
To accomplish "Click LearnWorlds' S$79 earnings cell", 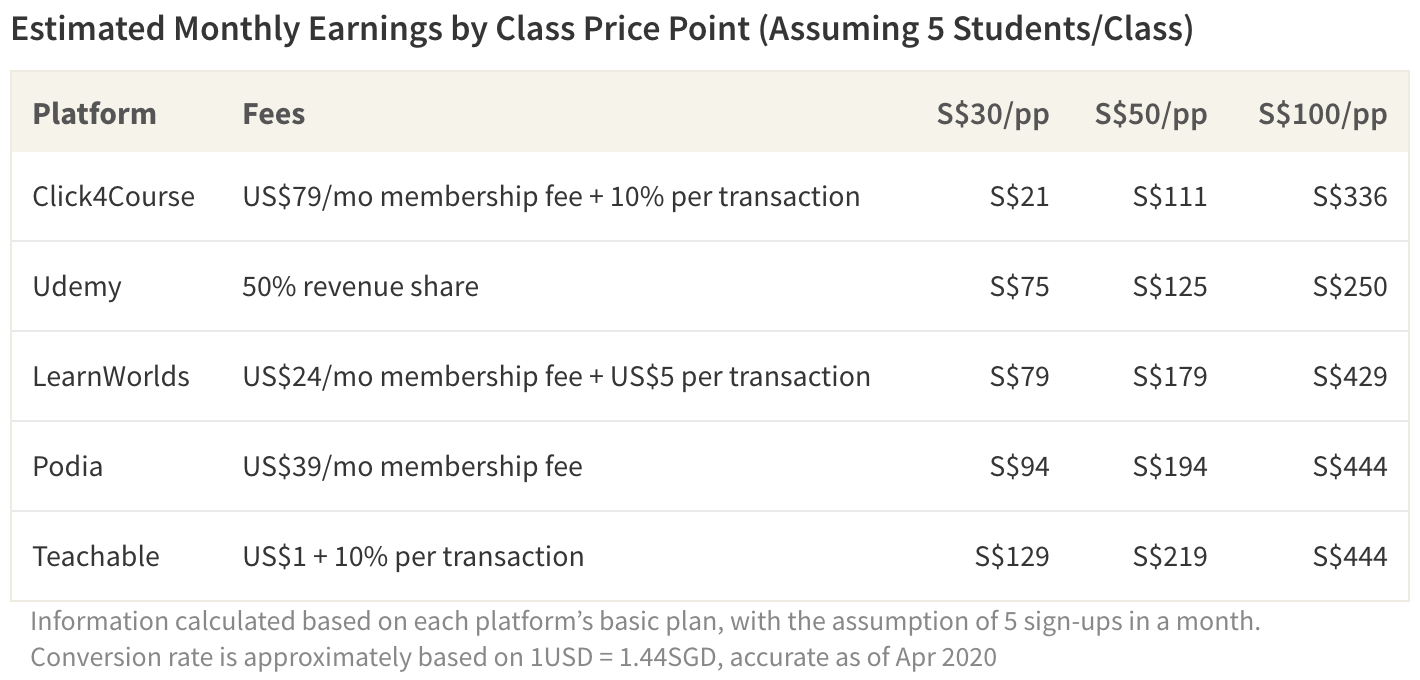I will click(x=1019, y=376).
